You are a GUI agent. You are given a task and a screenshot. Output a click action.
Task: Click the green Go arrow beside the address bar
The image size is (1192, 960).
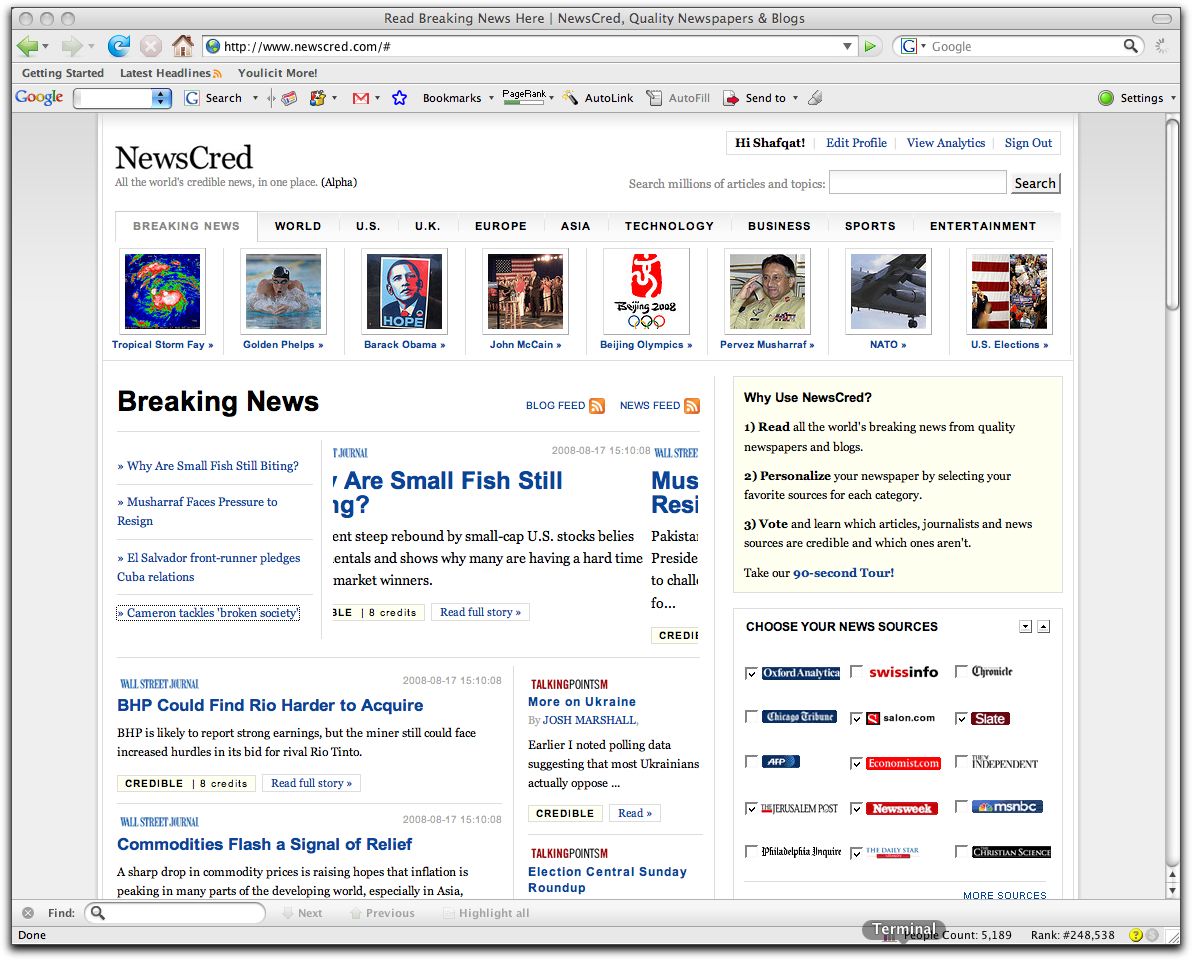click(x=870, y=46)
